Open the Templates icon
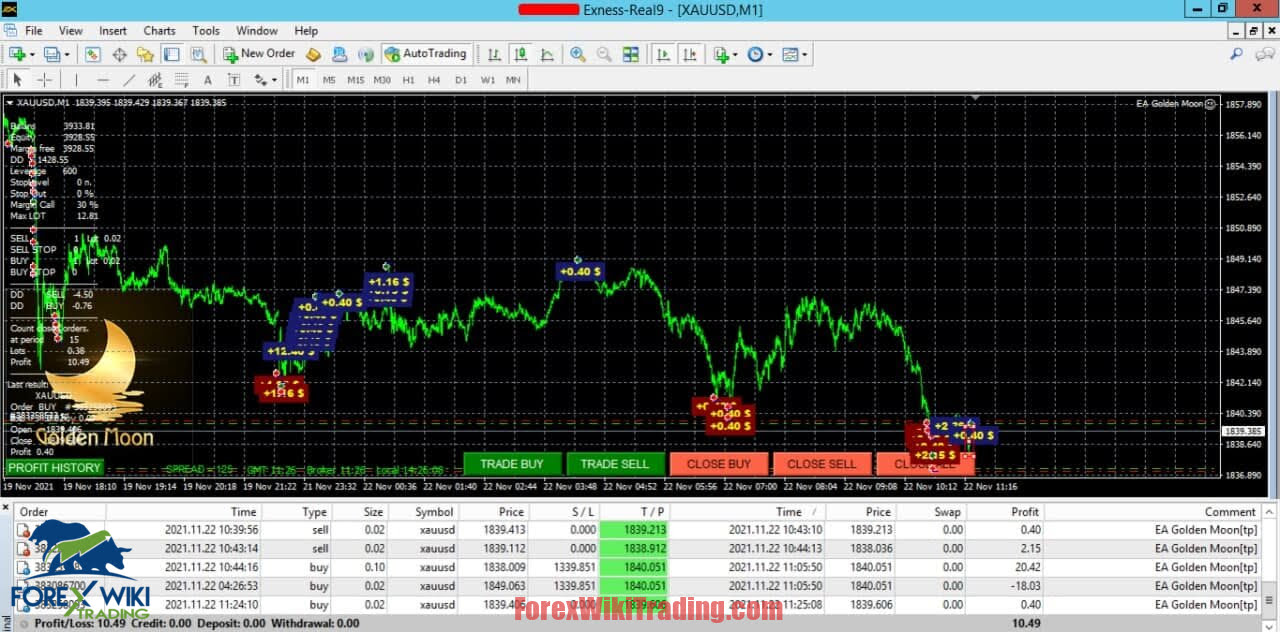The image size is (1280, 632). [x=790, y=54]
